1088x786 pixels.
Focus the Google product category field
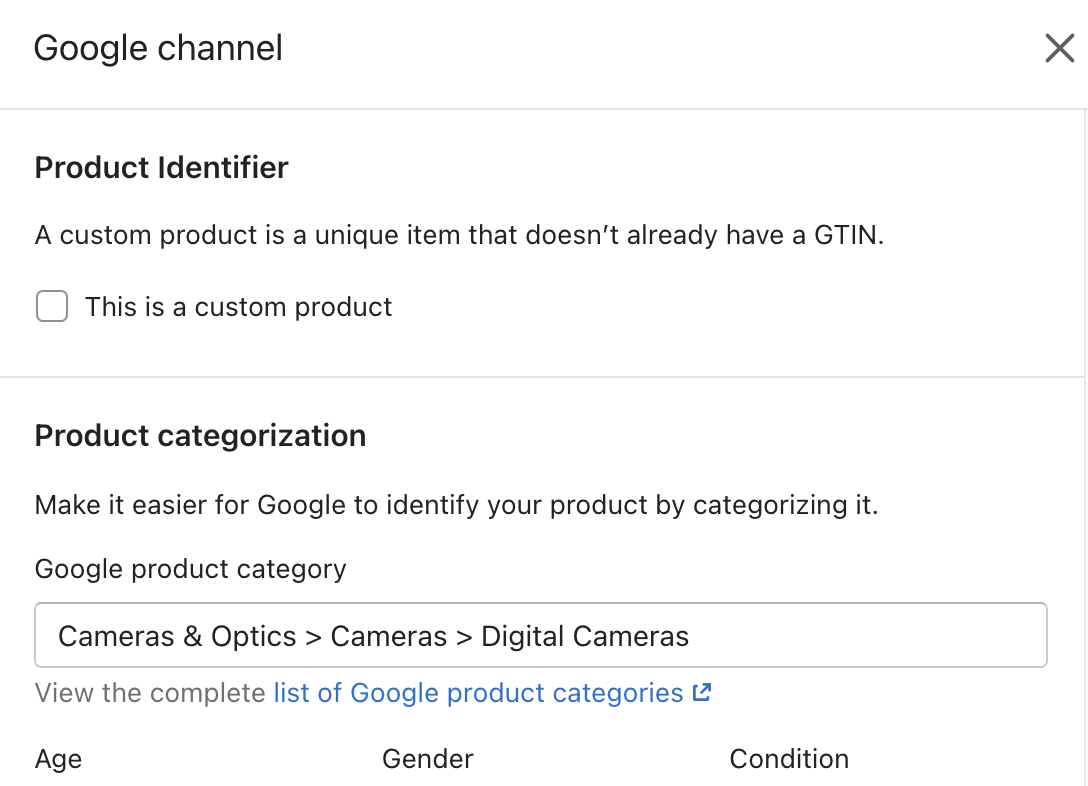[541, 635]
